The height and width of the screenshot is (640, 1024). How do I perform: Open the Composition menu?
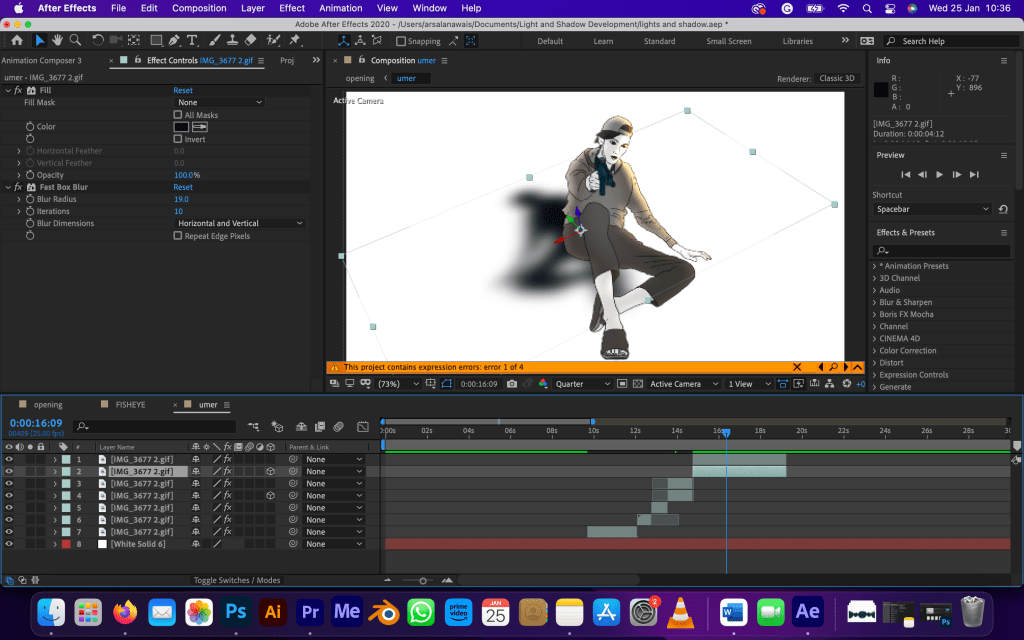[199, 8]
